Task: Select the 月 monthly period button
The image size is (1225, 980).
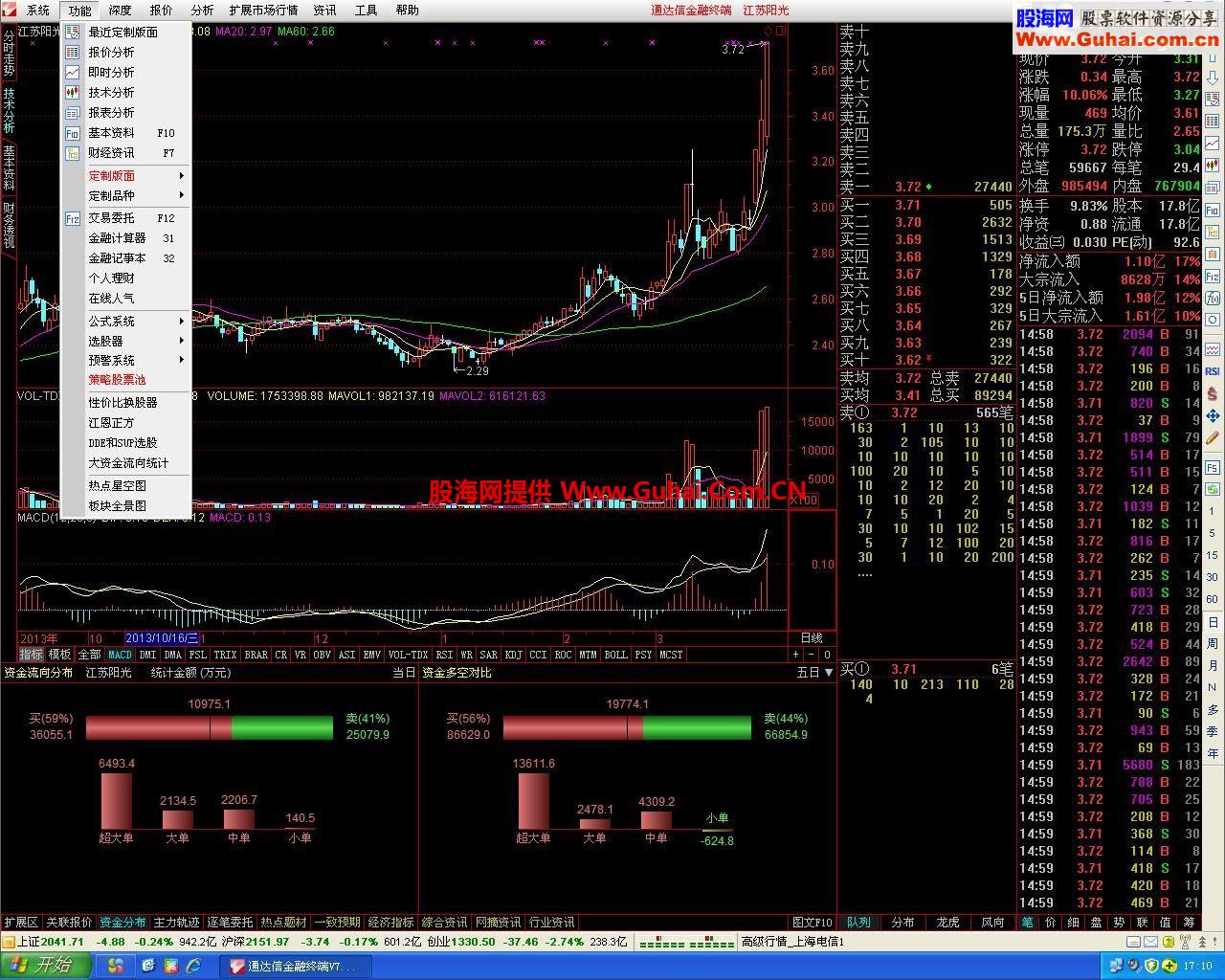Action: tap(1213, 665)
